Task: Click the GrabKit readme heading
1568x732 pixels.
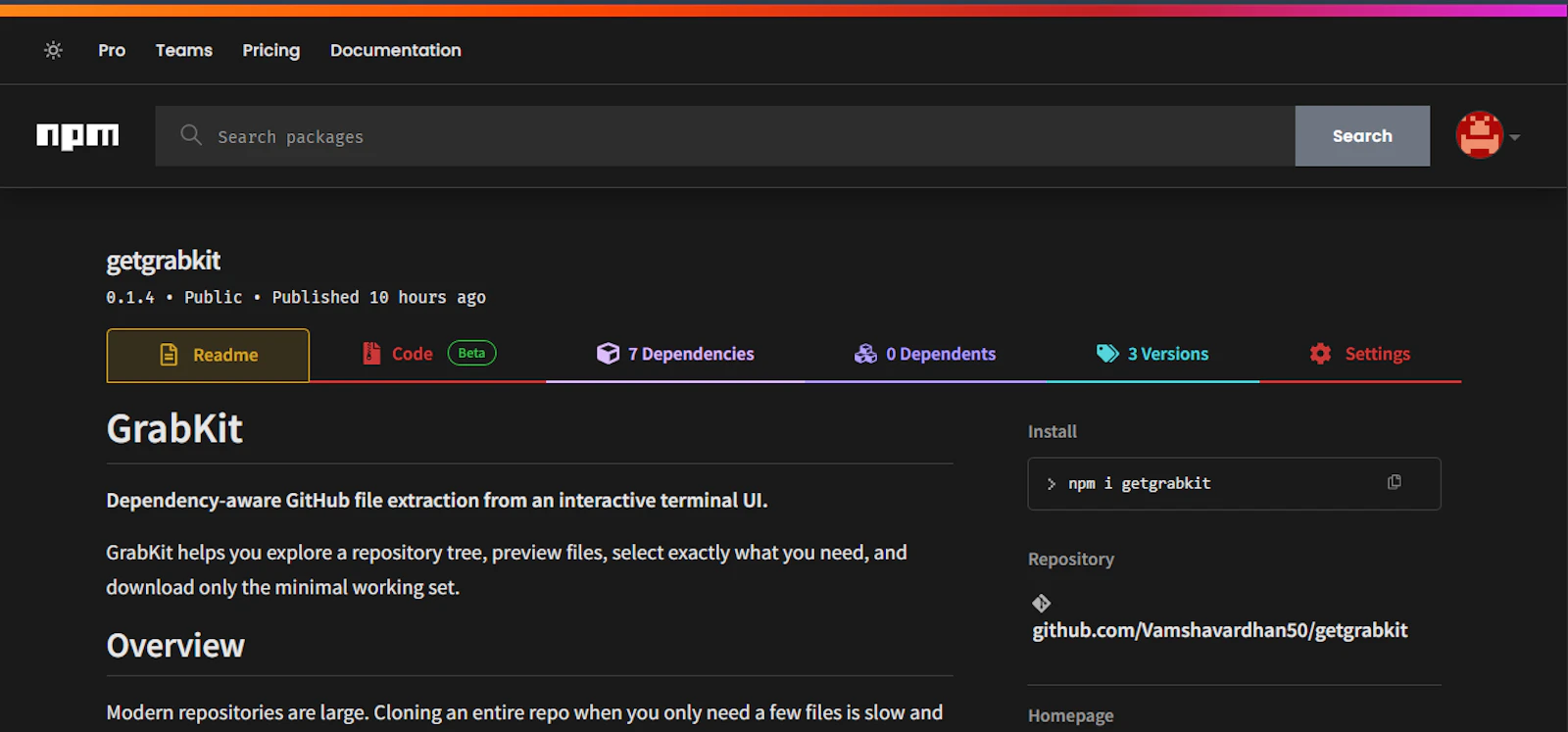Action: pos(174,428)
